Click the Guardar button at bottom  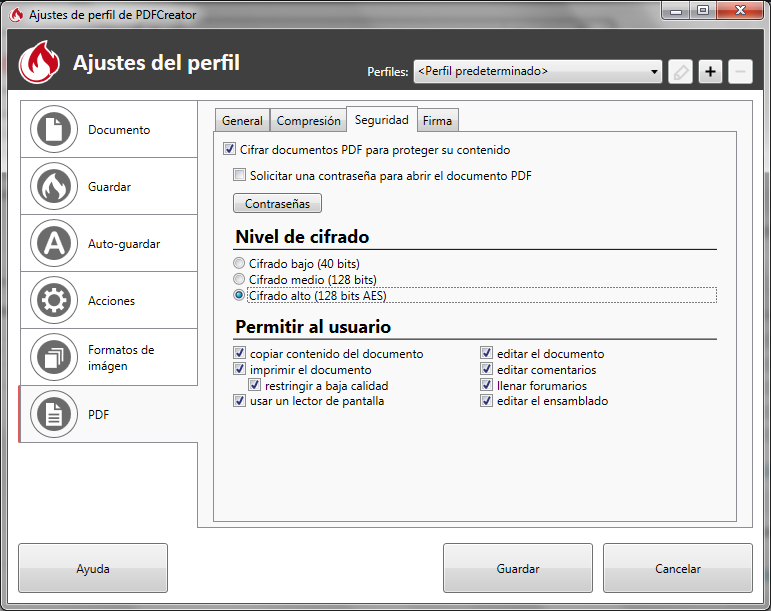[x=518, y=568]
